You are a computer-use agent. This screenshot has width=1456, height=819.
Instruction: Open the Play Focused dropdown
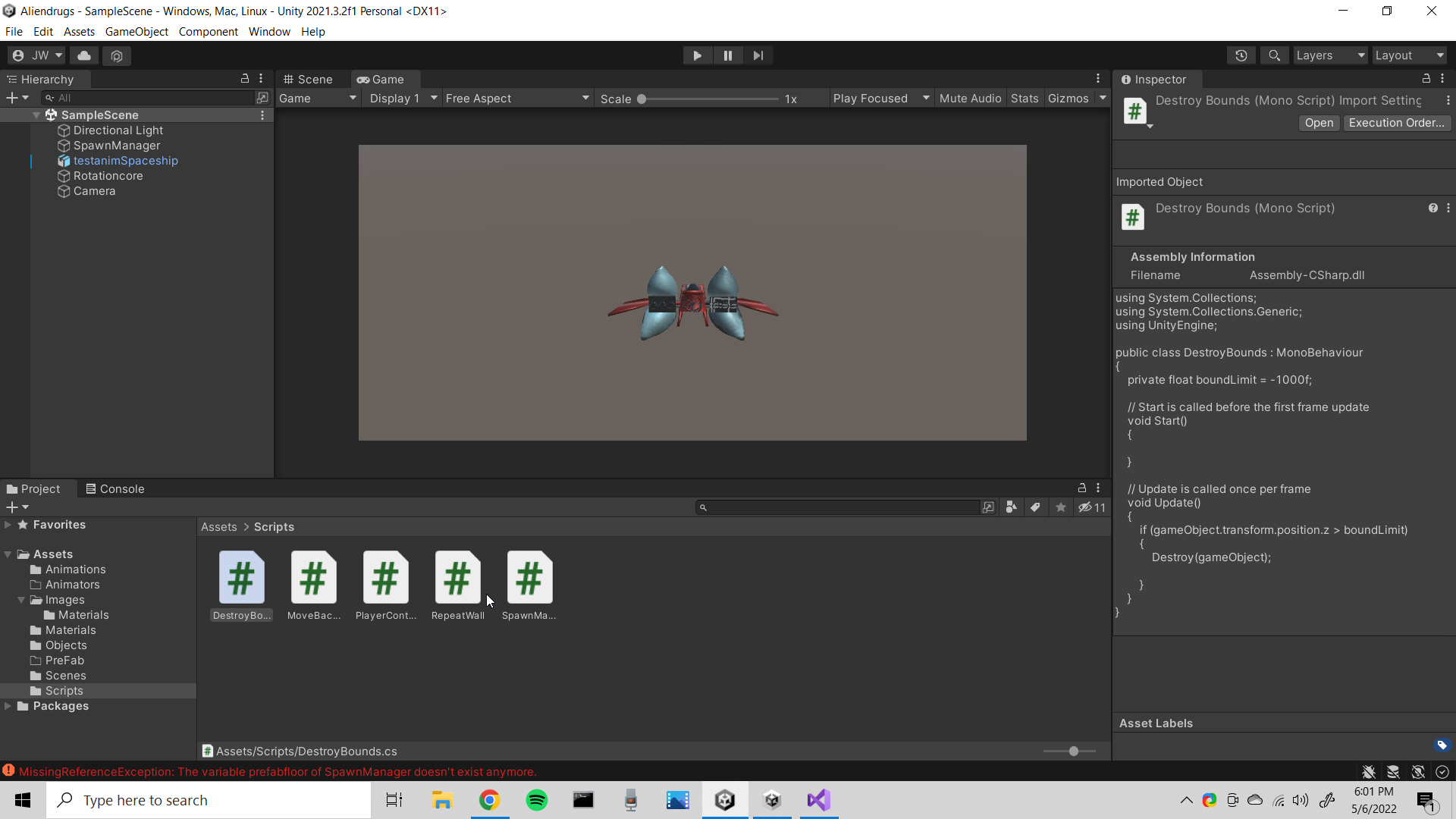pos(880,99)
